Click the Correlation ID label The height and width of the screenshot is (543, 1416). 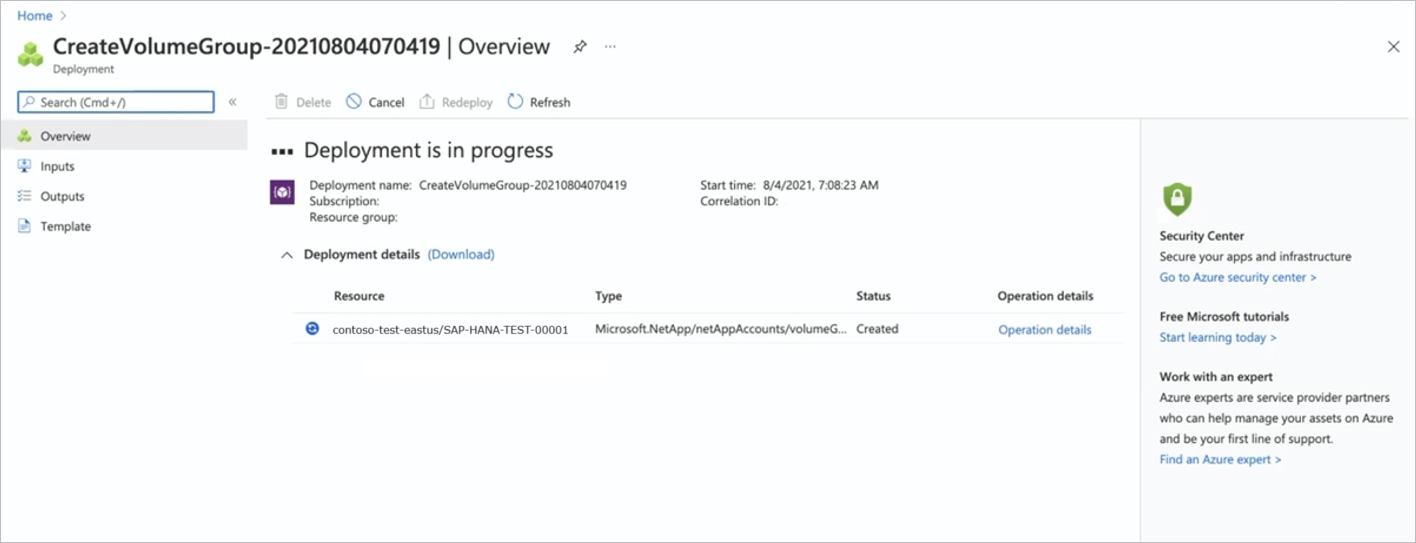739,201
